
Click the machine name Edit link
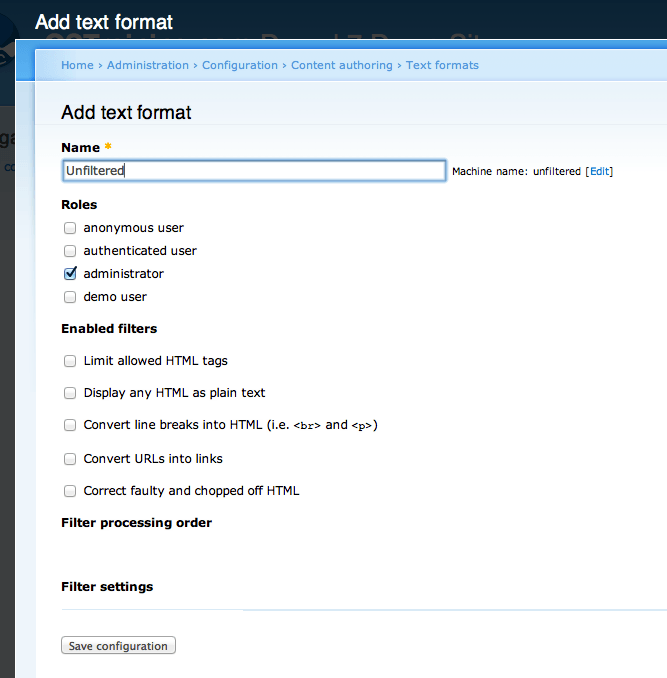(599, 172)
